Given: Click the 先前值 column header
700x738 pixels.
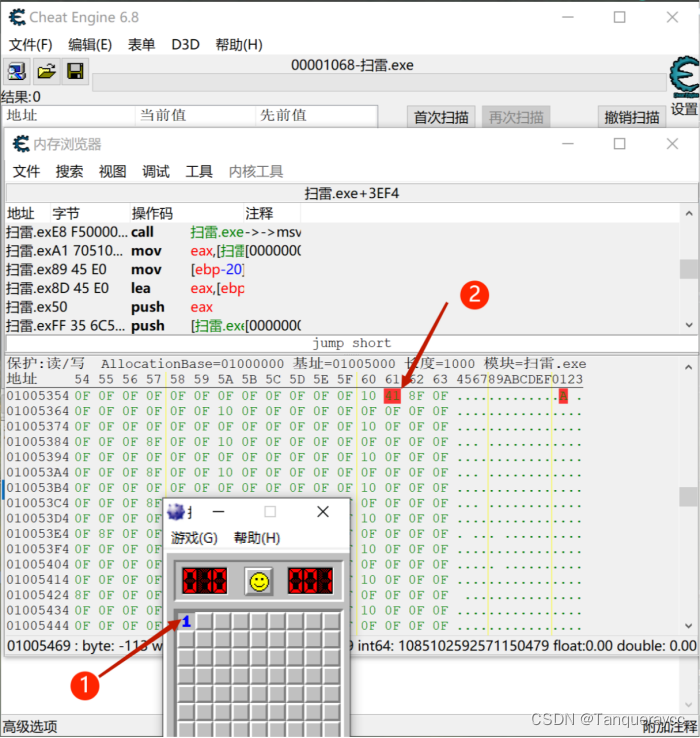Looking at the screenshot, I should [x=316, y=115].
